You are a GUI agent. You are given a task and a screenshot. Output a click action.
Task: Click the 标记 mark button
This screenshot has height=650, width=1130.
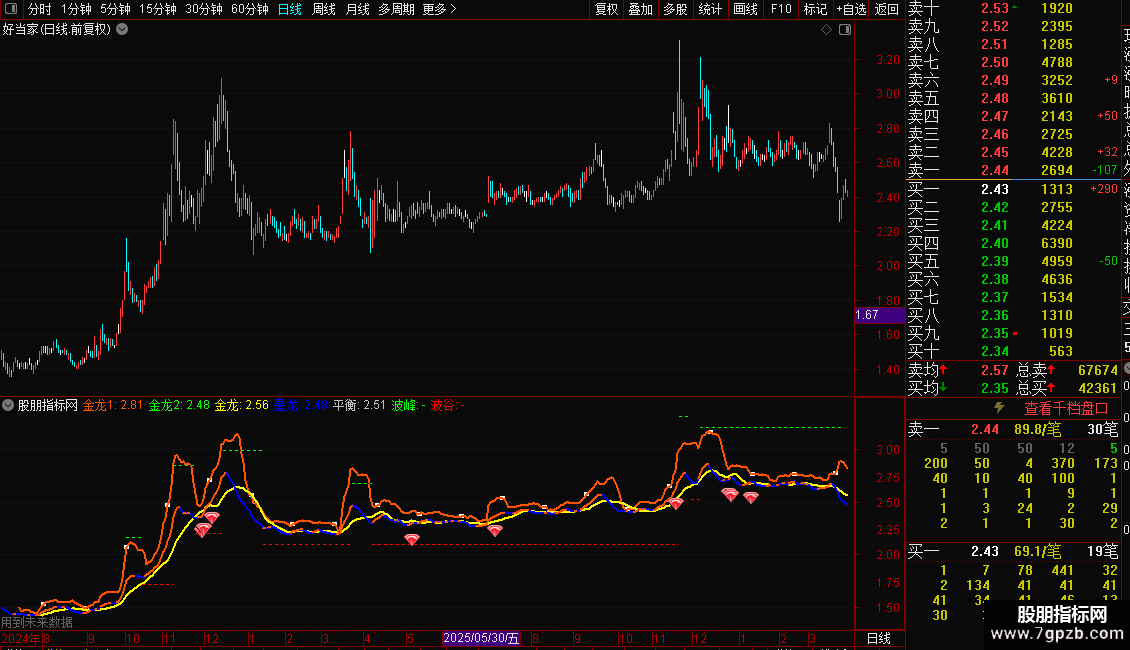(815, 9)
